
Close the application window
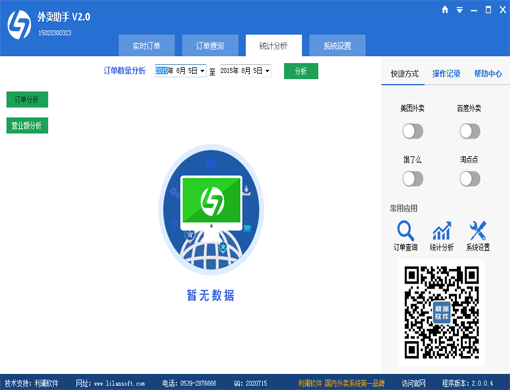pyautogui.click(x=503, y=10)
